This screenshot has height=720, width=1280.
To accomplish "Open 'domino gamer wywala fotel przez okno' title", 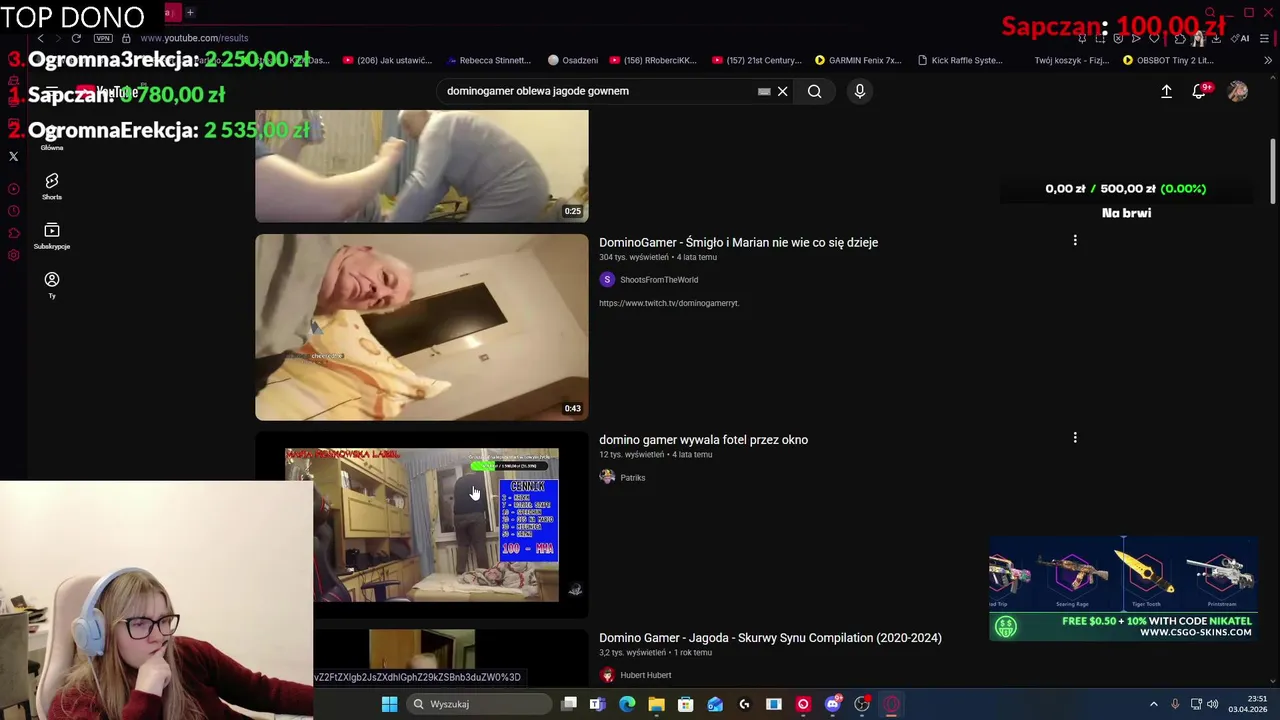I will [703, 439].
